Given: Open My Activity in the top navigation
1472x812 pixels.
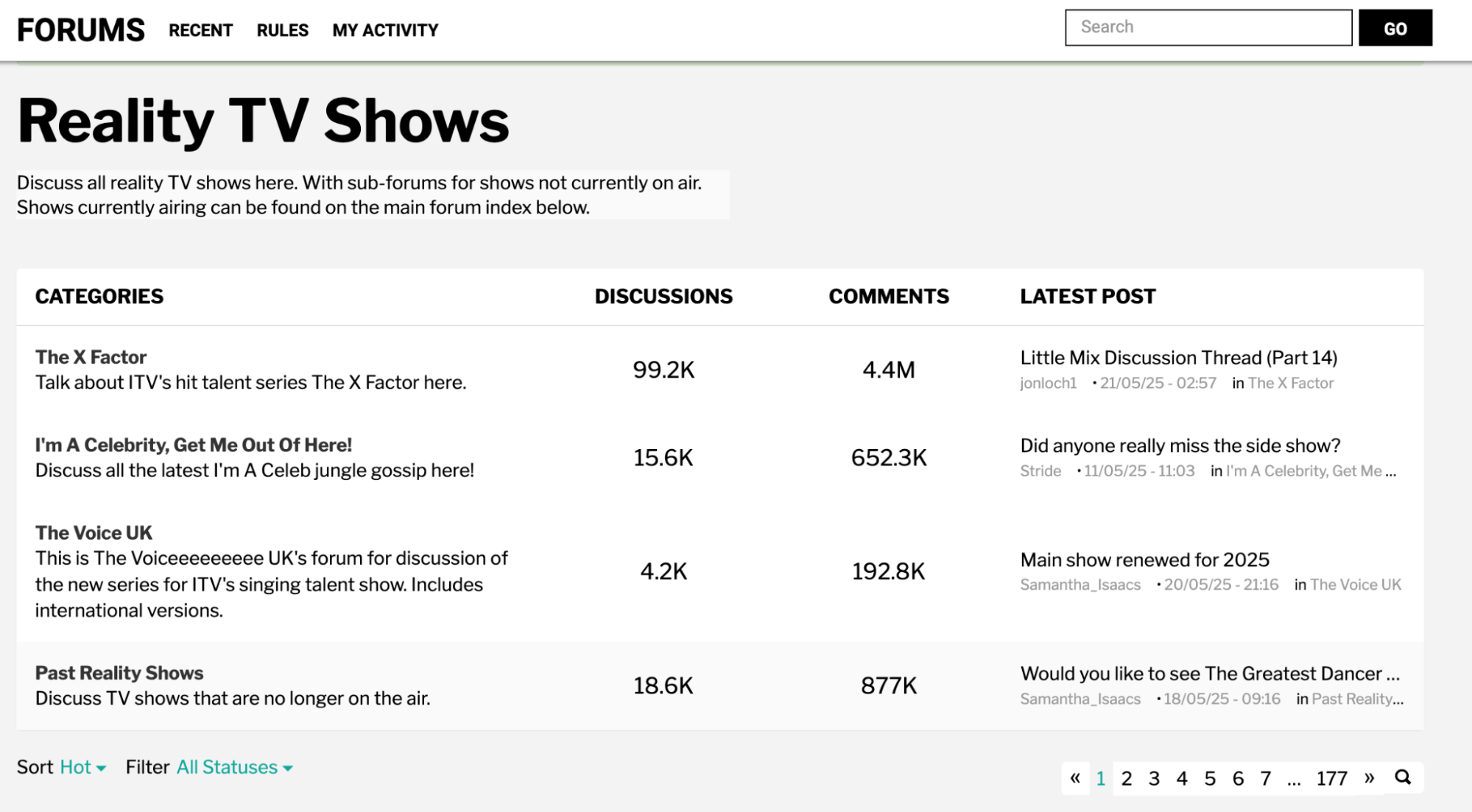Looking at the screenshot, I should 385,30.
